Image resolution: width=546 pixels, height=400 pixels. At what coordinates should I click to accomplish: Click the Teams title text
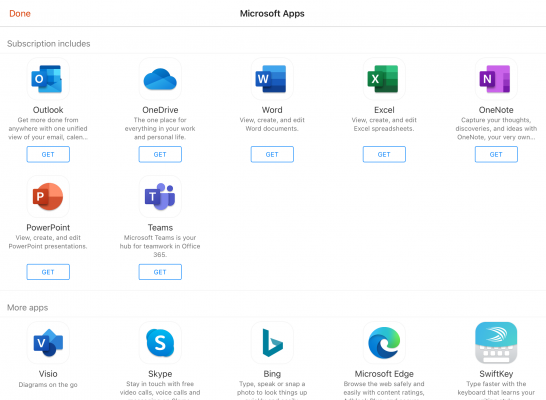coord(160,228)
